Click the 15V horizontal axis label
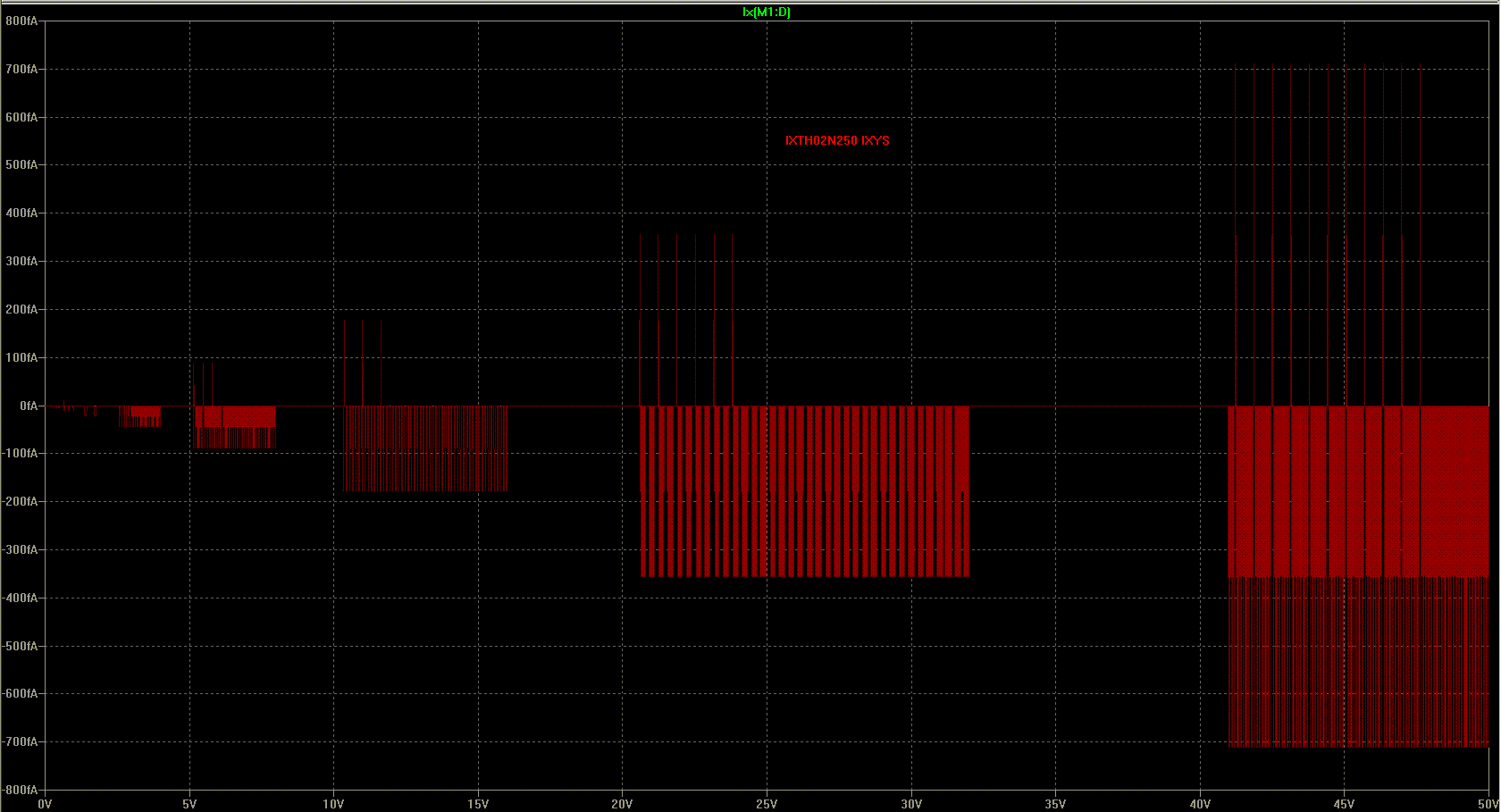 pyautogui.click(x=478, y=804)
